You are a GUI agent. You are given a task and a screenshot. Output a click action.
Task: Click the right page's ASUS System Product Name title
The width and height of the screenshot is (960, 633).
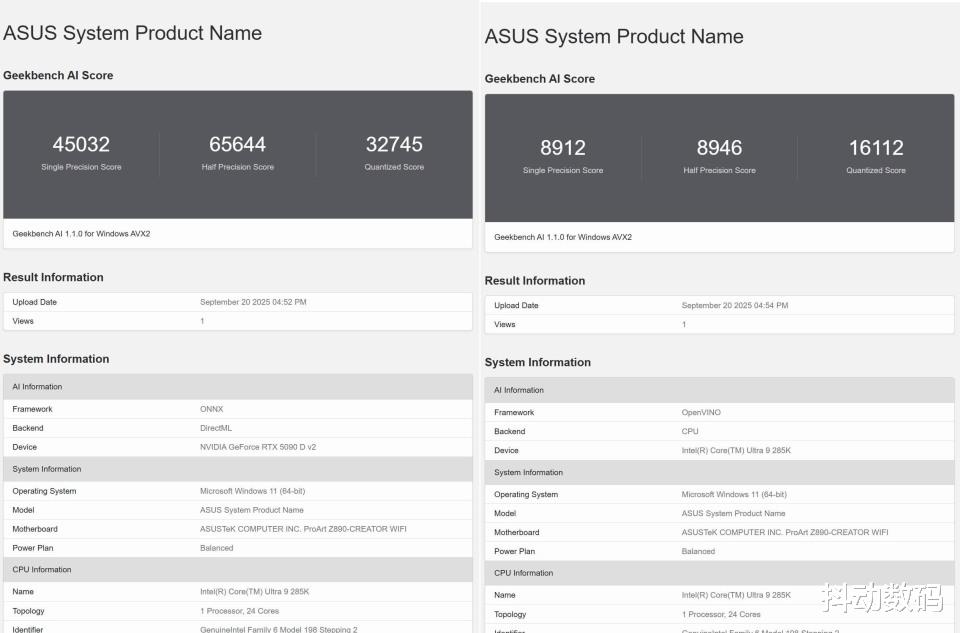(614, 37)
